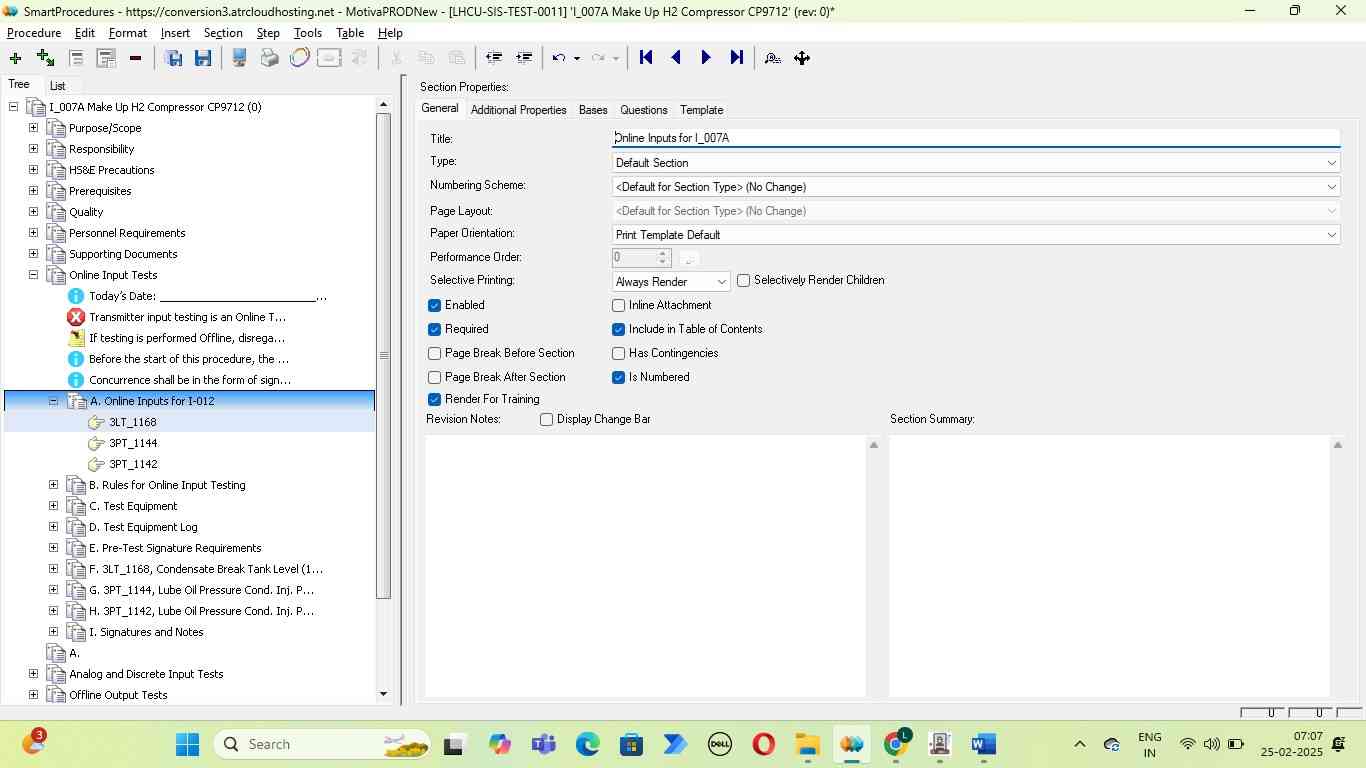Image resolution: width=1366 pixels, height=768 pixels.
Task: Enable Page Break After Section
Action: [x=434, y=377]
